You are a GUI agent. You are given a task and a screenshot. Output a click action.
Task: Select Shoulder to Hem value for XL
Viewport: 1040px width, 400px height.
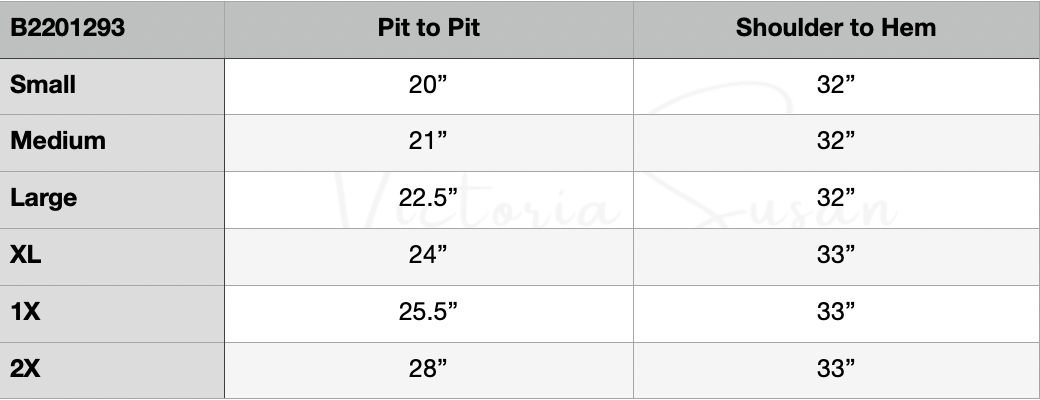coord(836,255)
